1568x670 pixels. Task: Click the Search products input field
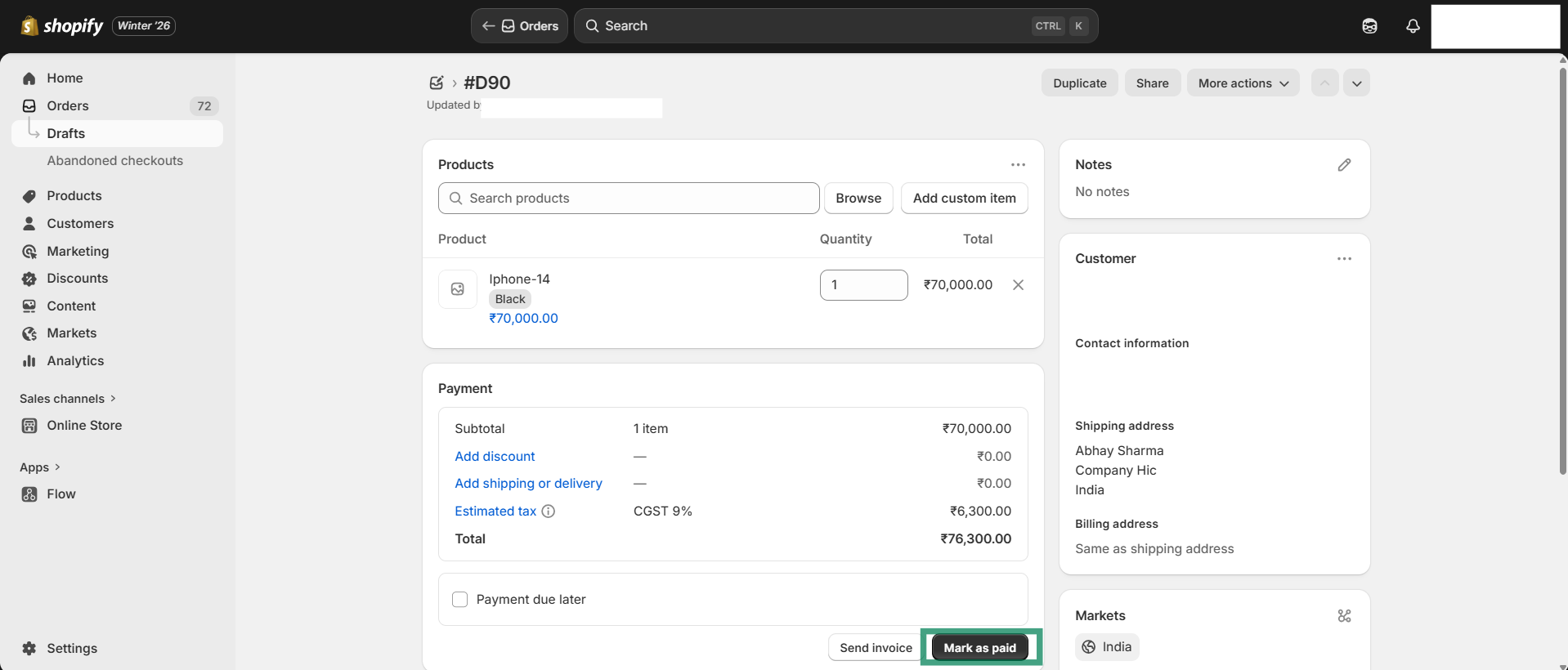629,199
